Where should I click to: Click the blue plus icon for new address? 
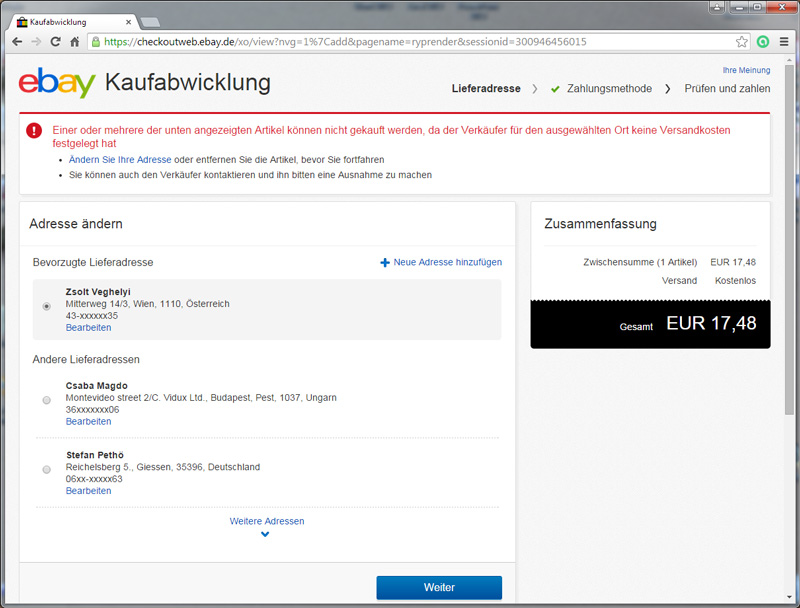(x=385, y=262)
